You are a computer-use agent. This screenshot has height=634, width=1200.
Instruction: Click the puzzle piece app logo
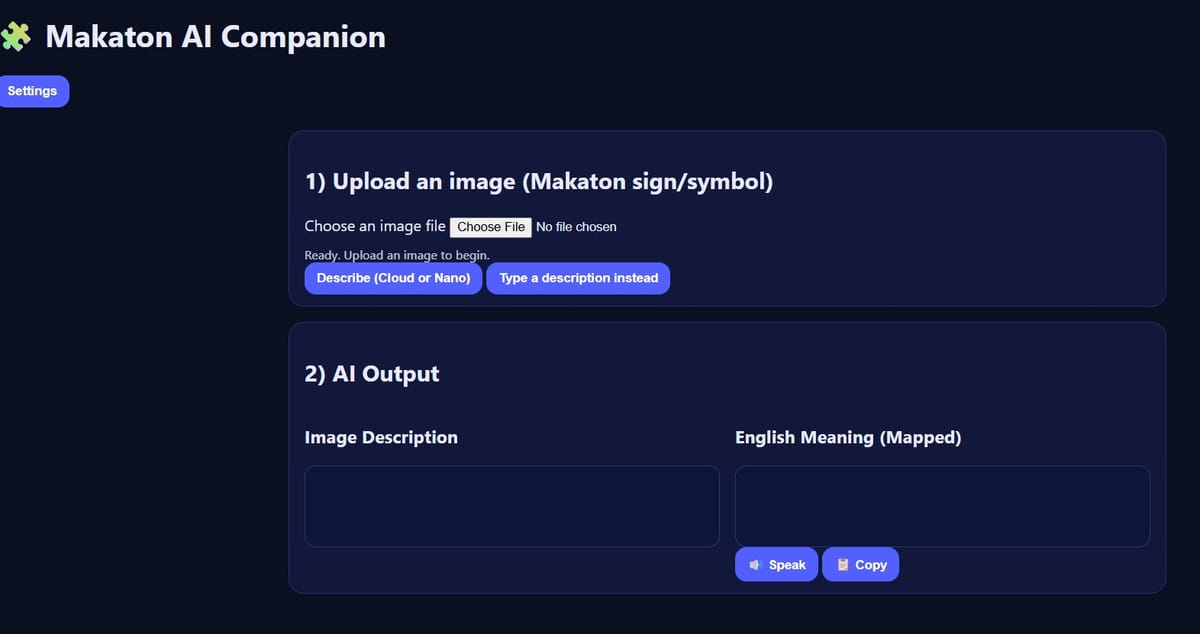tap(18, 36)
